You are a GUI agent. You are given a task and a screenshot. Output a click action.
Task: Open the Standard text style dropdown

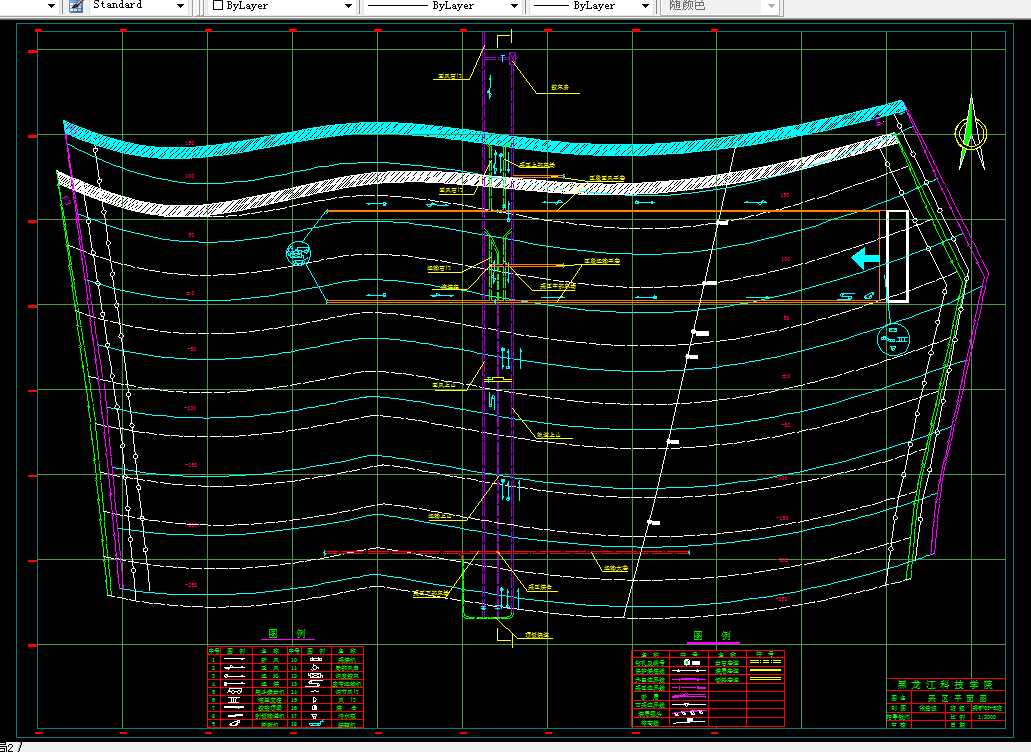(137, 6)
